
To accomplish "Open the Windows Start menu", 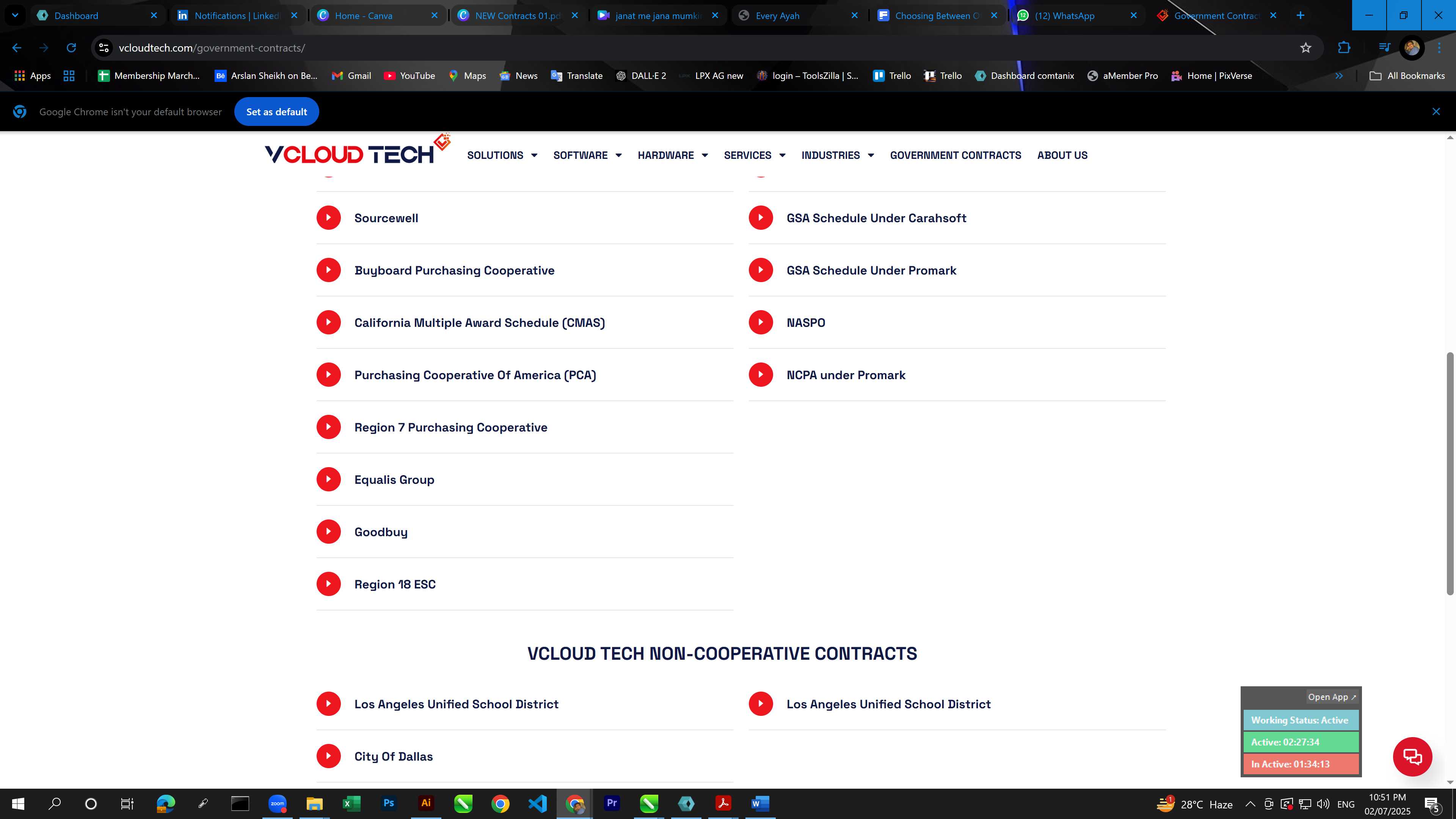I will (18, 803).
